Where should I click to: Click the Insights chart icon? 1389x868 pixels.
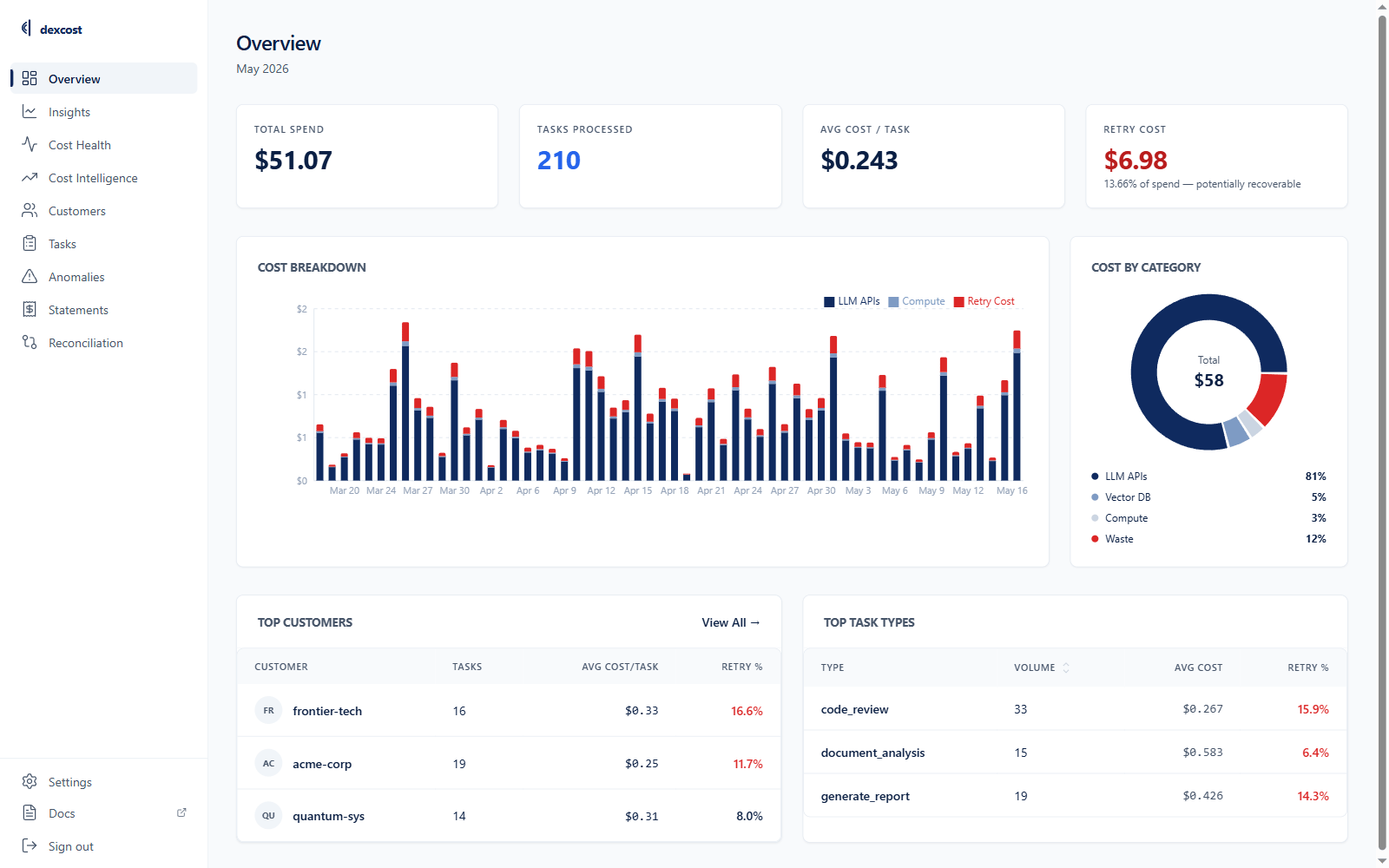[x=30, y=111]
